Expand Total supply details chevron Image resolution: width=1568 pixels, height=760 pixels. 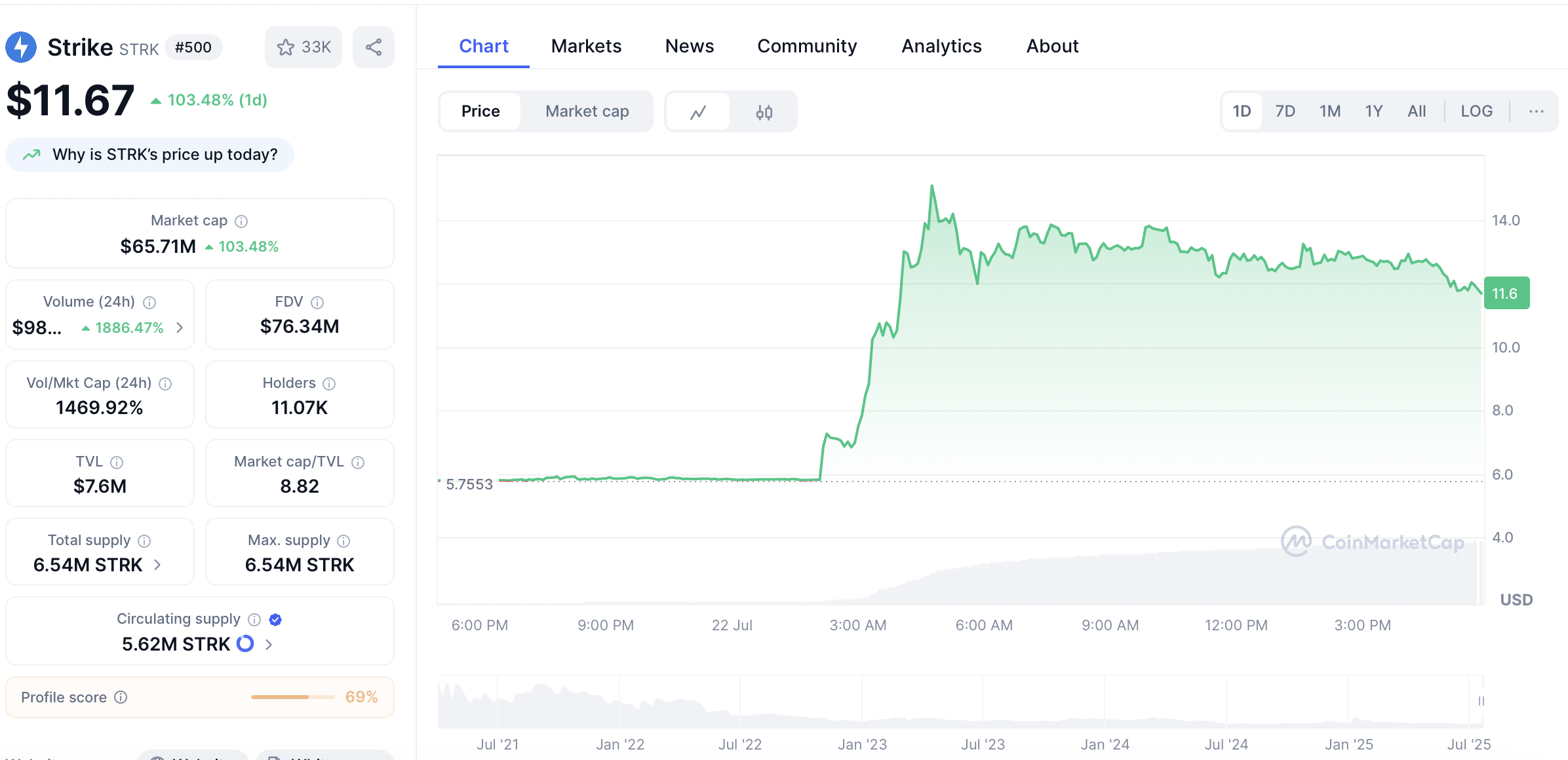(157, 565)
